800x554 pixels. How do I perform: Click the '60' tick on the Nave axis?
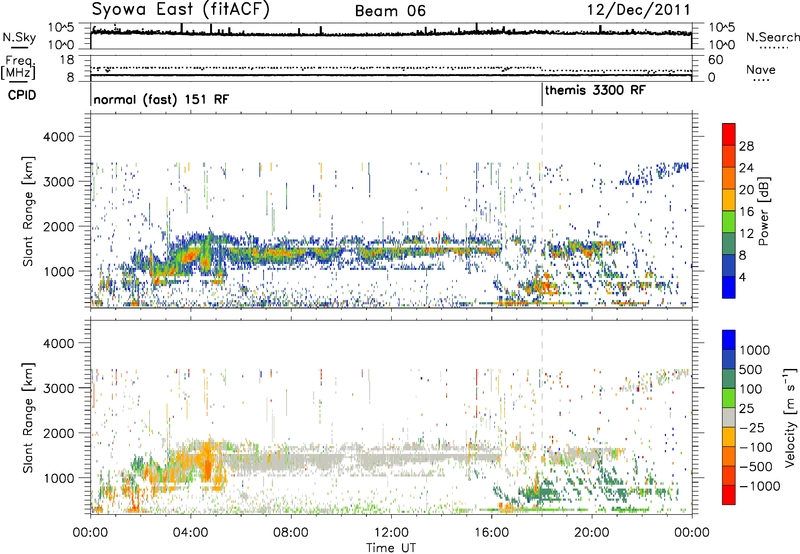point(716,60)
